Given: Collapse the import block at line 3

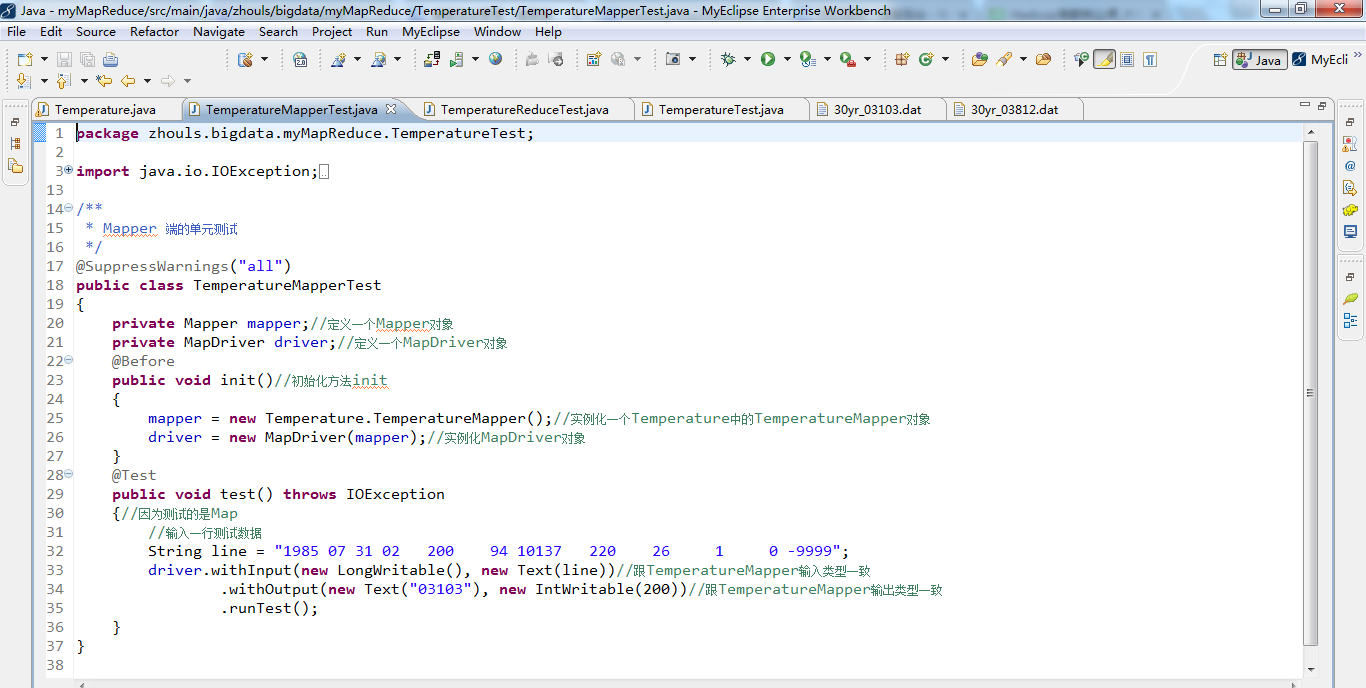Looking at the screenshot, I should click(68, 171).
